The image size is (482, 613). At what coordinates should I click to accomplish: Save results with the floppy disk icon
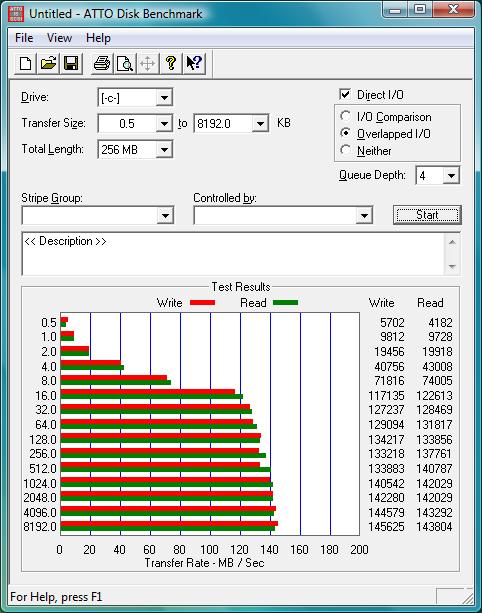tap(71, 63)
